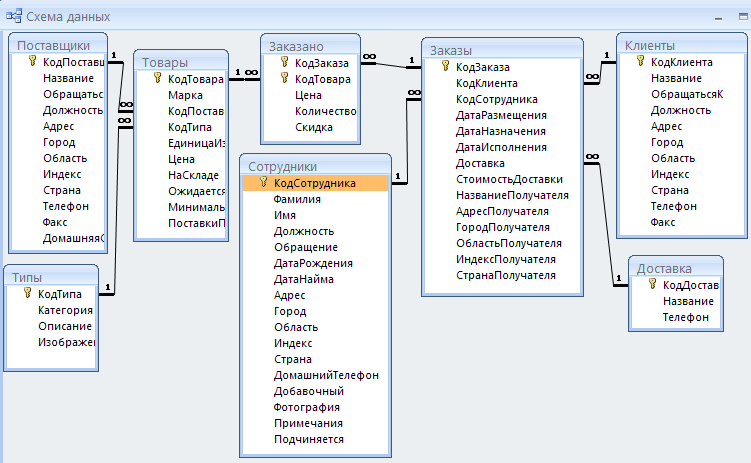Image resolution: width=751 pixels, height=463 pixels.
Task: Select the ГородПолучателя field
Action: (x=502, y=227)
